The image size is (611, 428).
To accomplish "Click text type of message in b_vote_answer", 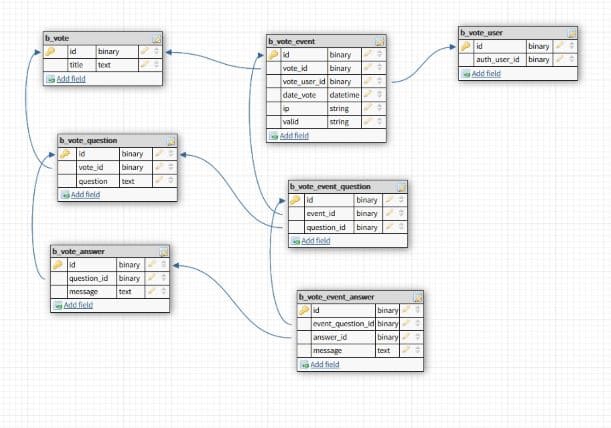I will pyautogui.click(x=125, y=292).
